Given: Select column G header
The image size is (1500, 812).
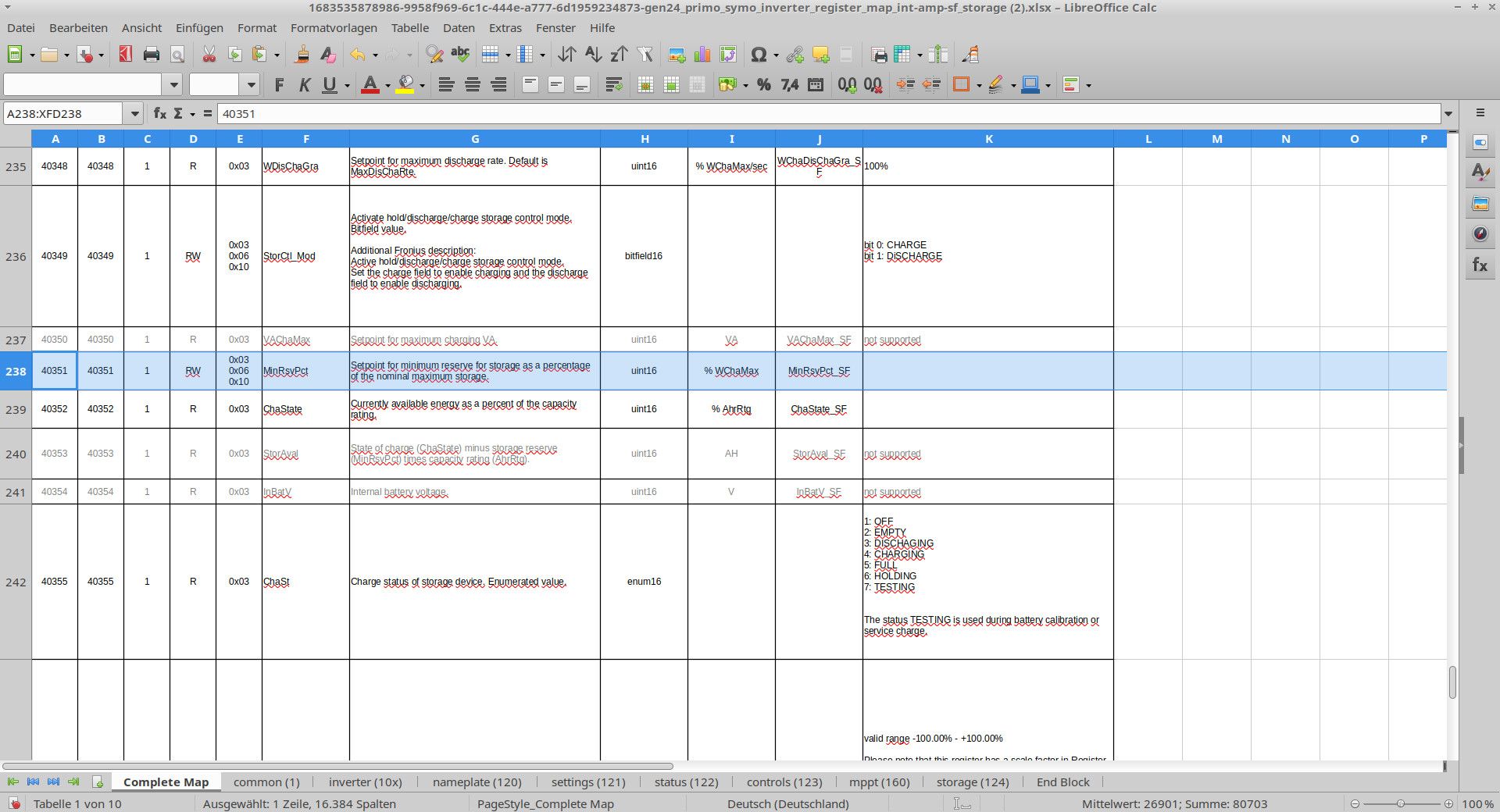Looking at the screenshot, I should (474, 139).
